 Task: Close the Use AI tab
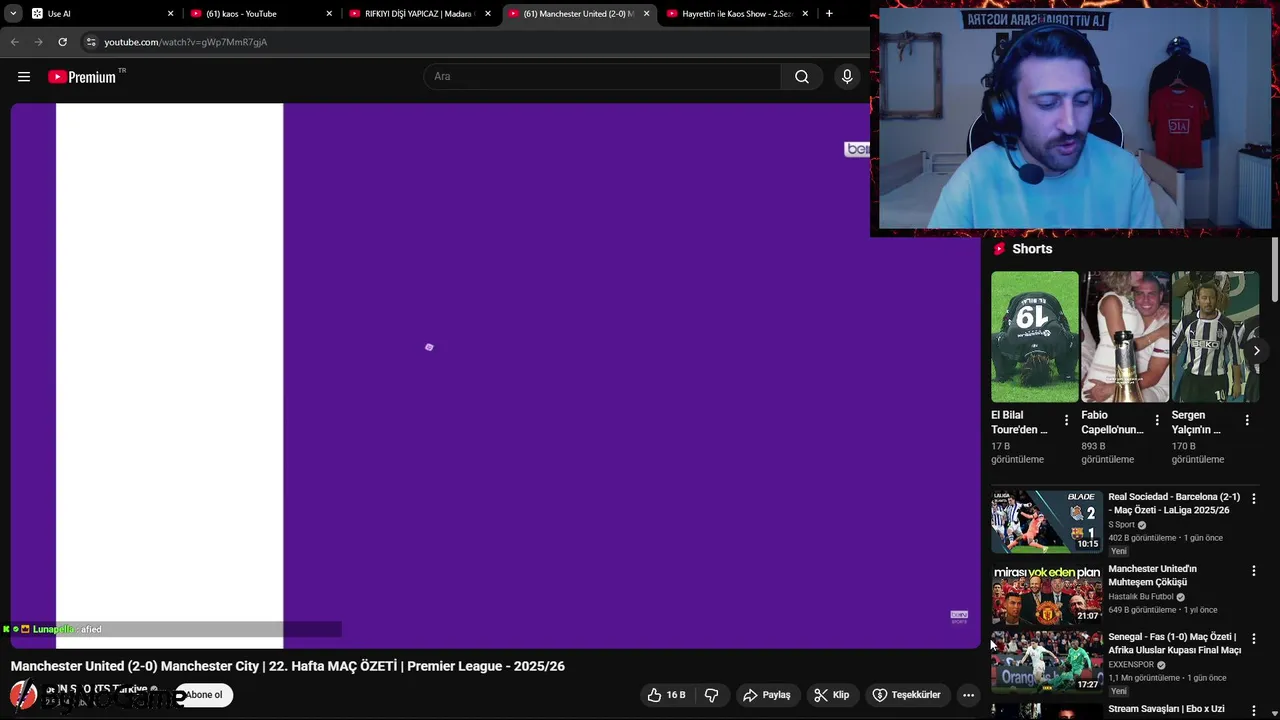pyautogui.click(x=170, y=14)
